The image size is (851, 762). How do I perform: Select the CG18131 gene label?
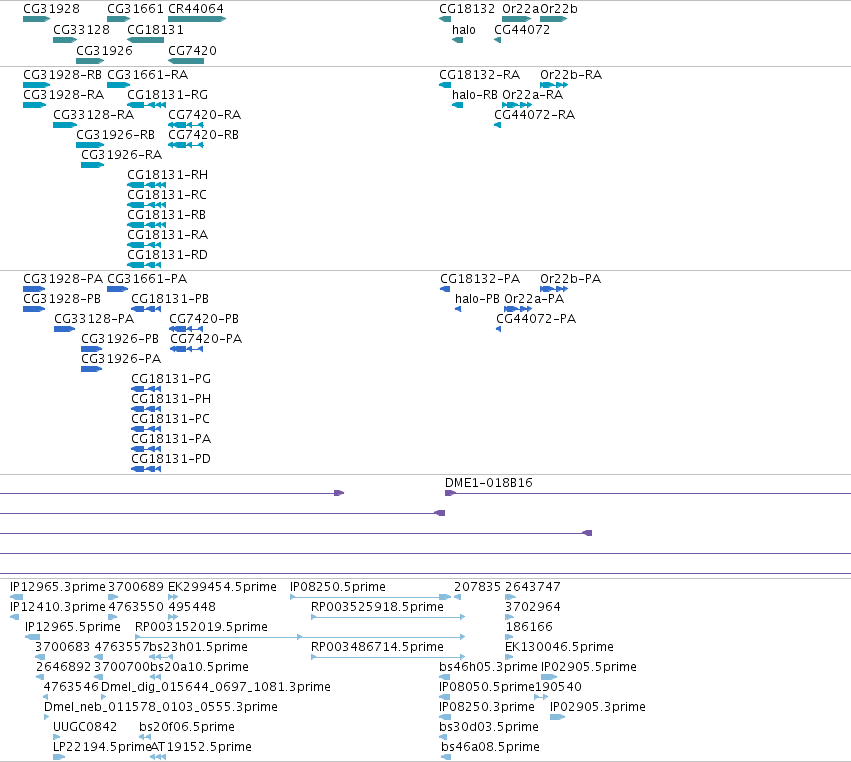155,29
